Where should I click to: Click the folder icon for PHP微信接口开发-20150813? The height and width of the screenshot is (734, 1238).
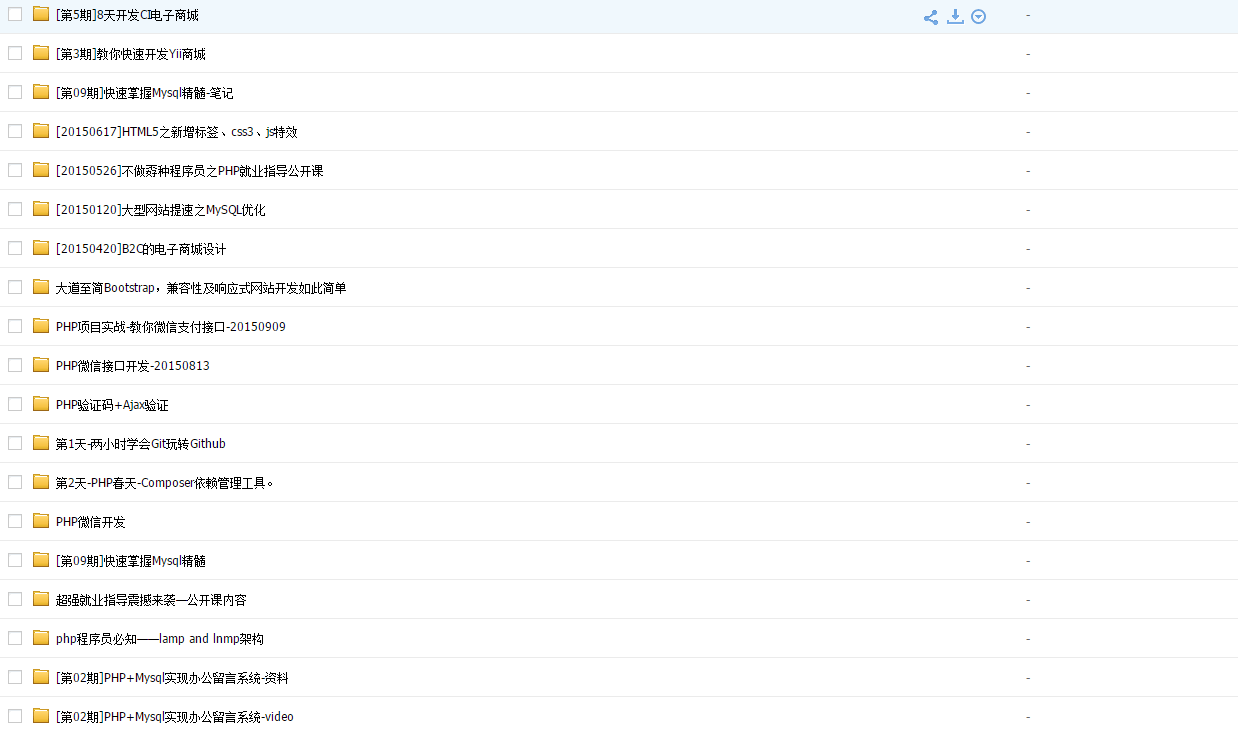[x=41, y=365]
